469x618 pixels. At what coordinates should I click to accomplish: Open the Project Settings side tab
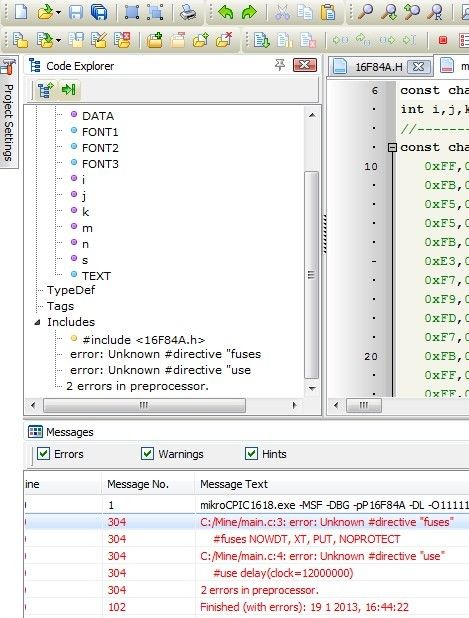pos(8,112)
